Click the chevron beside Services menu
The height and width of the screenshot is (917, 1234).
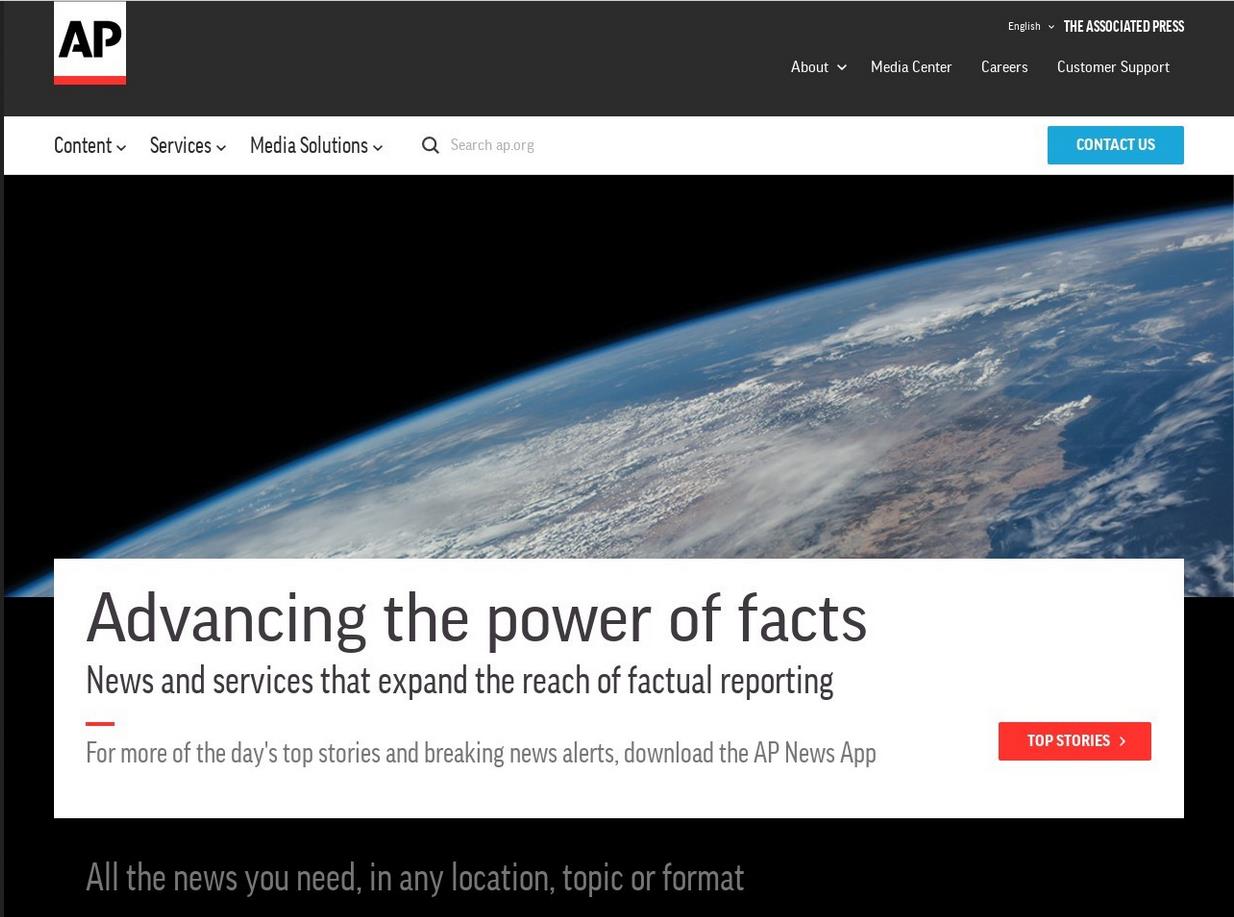(221, 147)
